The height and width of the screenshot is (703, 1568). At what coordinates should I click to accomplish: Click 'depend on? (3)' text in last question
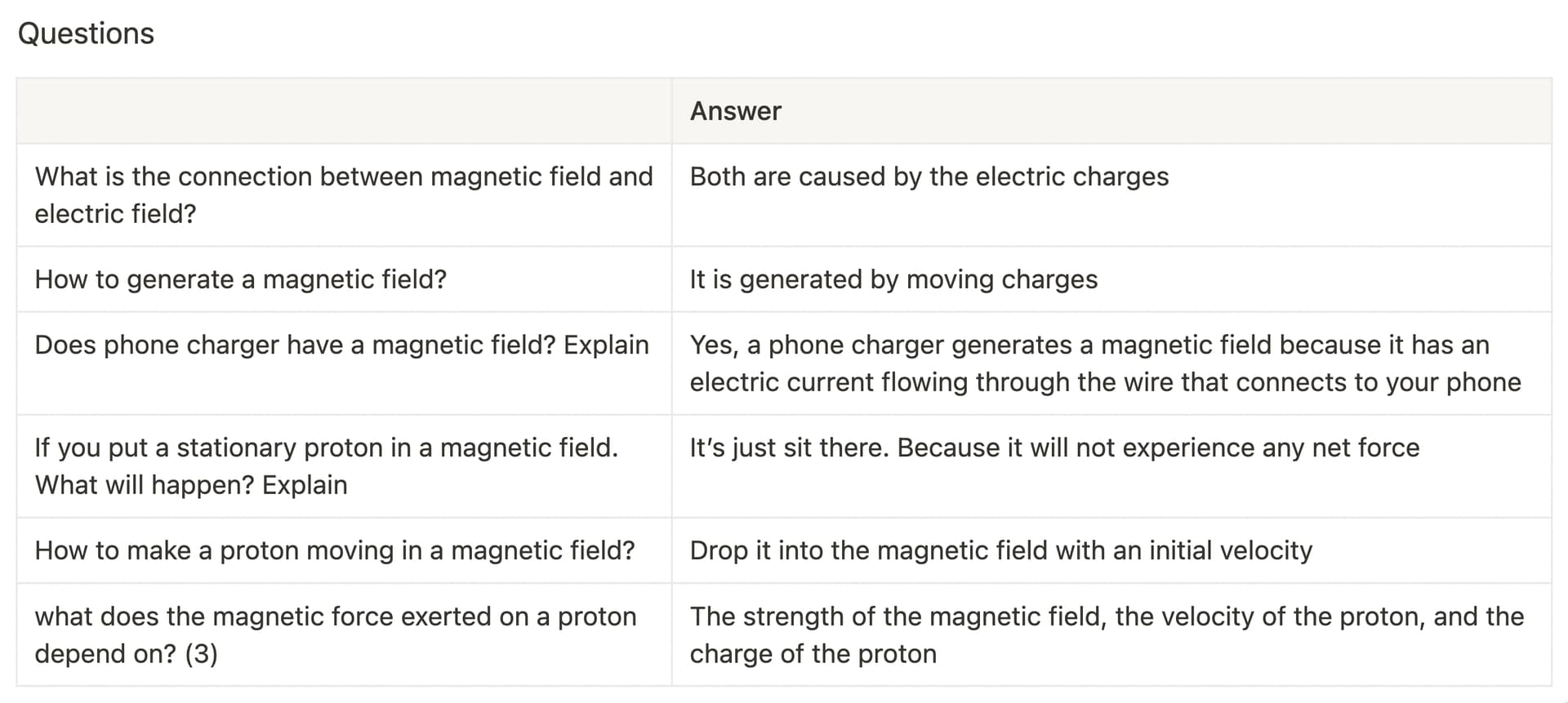click(x=126, y=654)
